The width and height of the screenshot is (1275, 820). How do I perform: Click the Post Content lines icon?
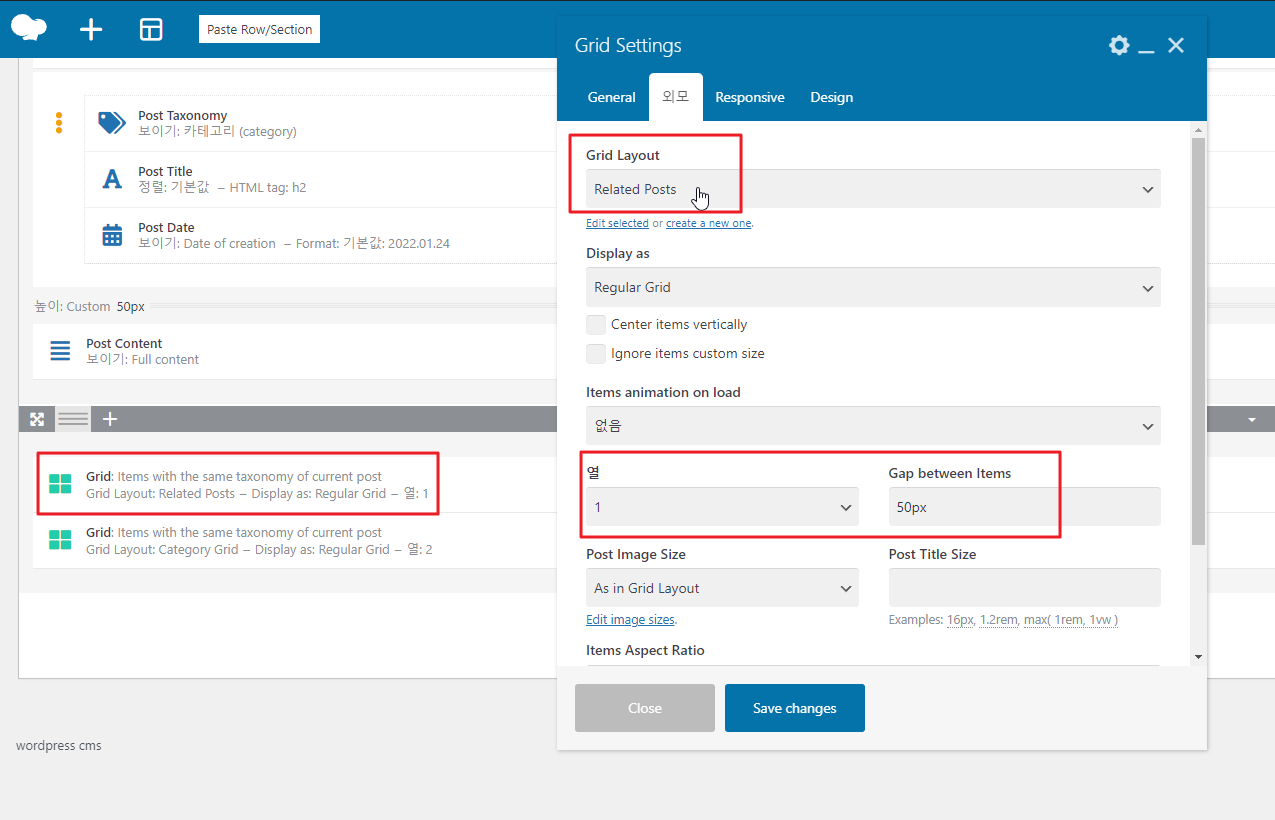[60, 351]
